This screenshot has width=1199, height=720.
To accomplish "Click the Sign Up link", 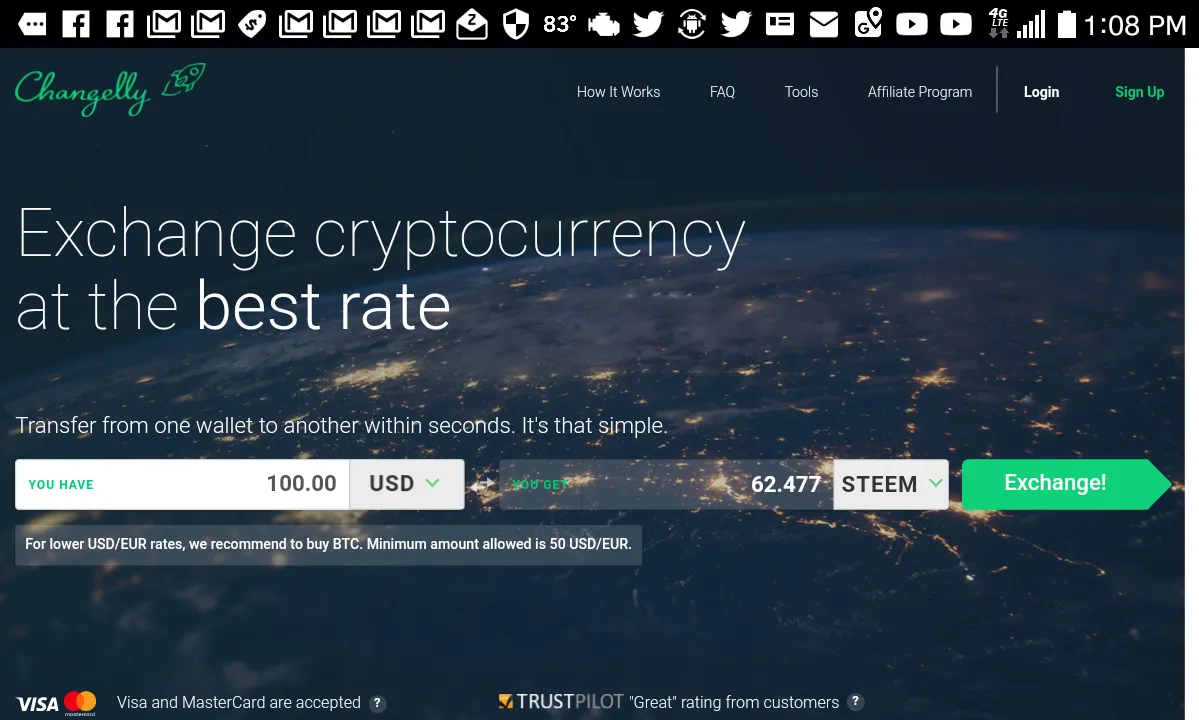I will 1139,92.
